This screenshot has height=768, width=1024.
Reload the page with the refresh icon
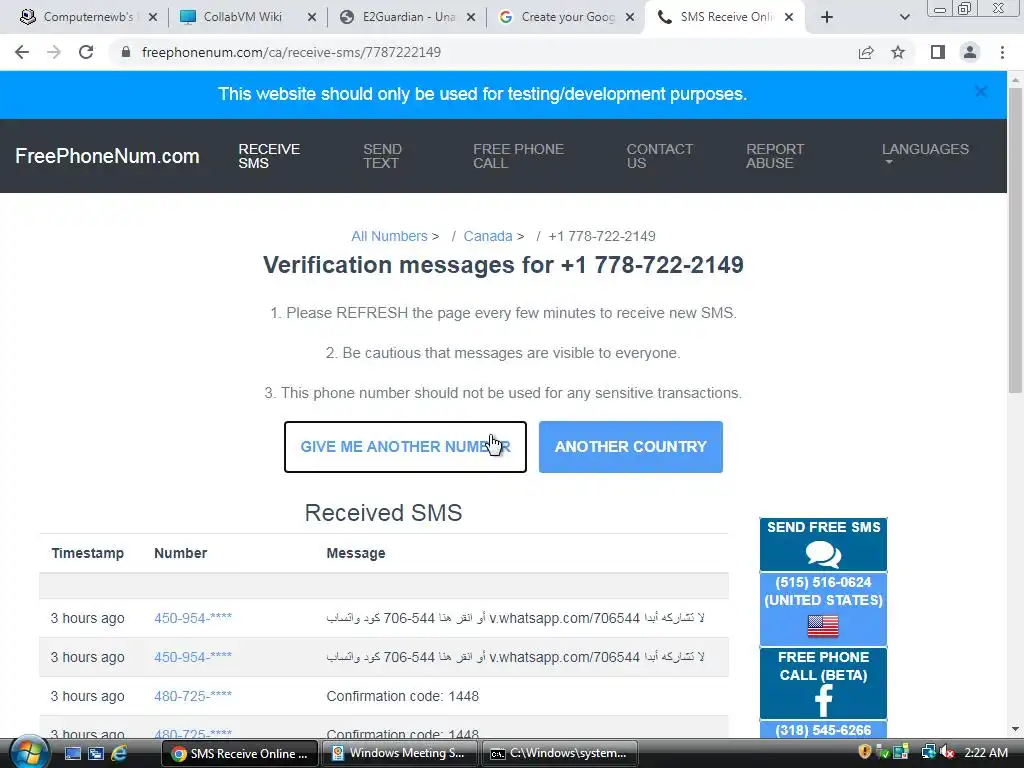[x=86, y=52]
